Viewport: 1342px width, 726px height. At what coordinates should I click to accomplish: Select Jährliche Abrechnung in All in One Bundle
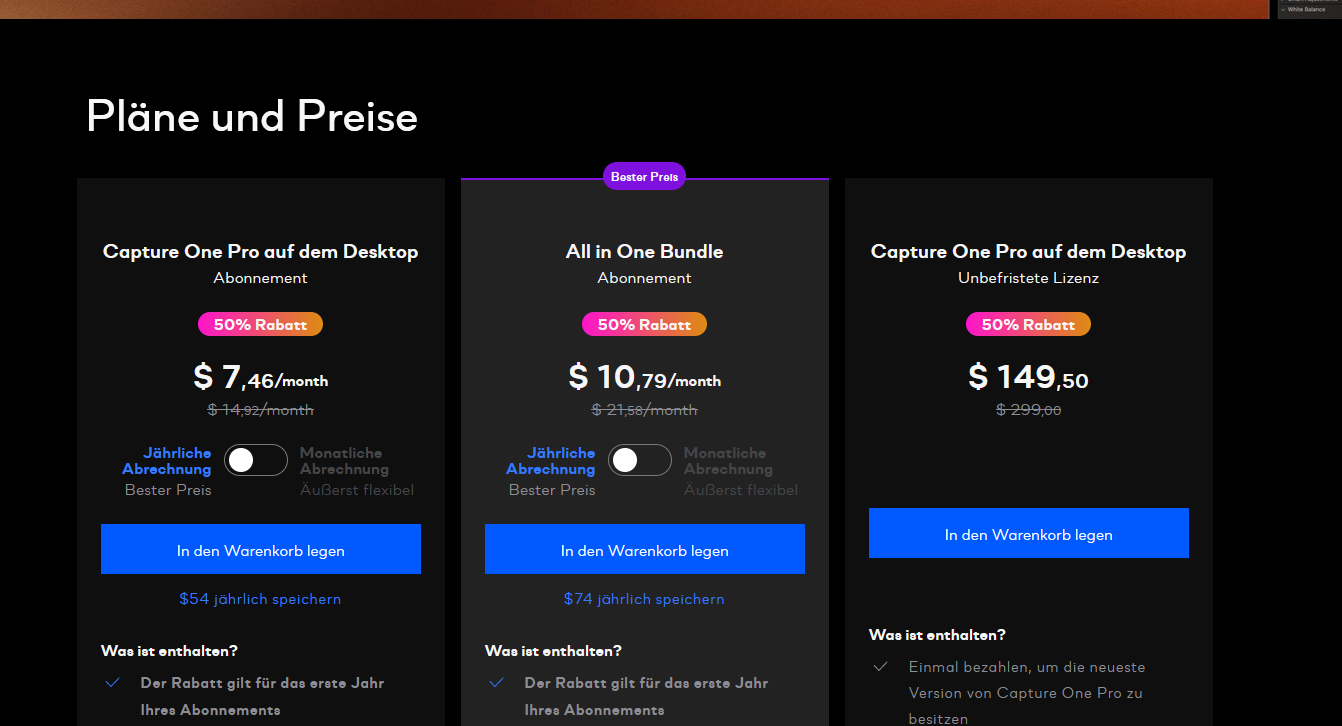tap(551, 461)
